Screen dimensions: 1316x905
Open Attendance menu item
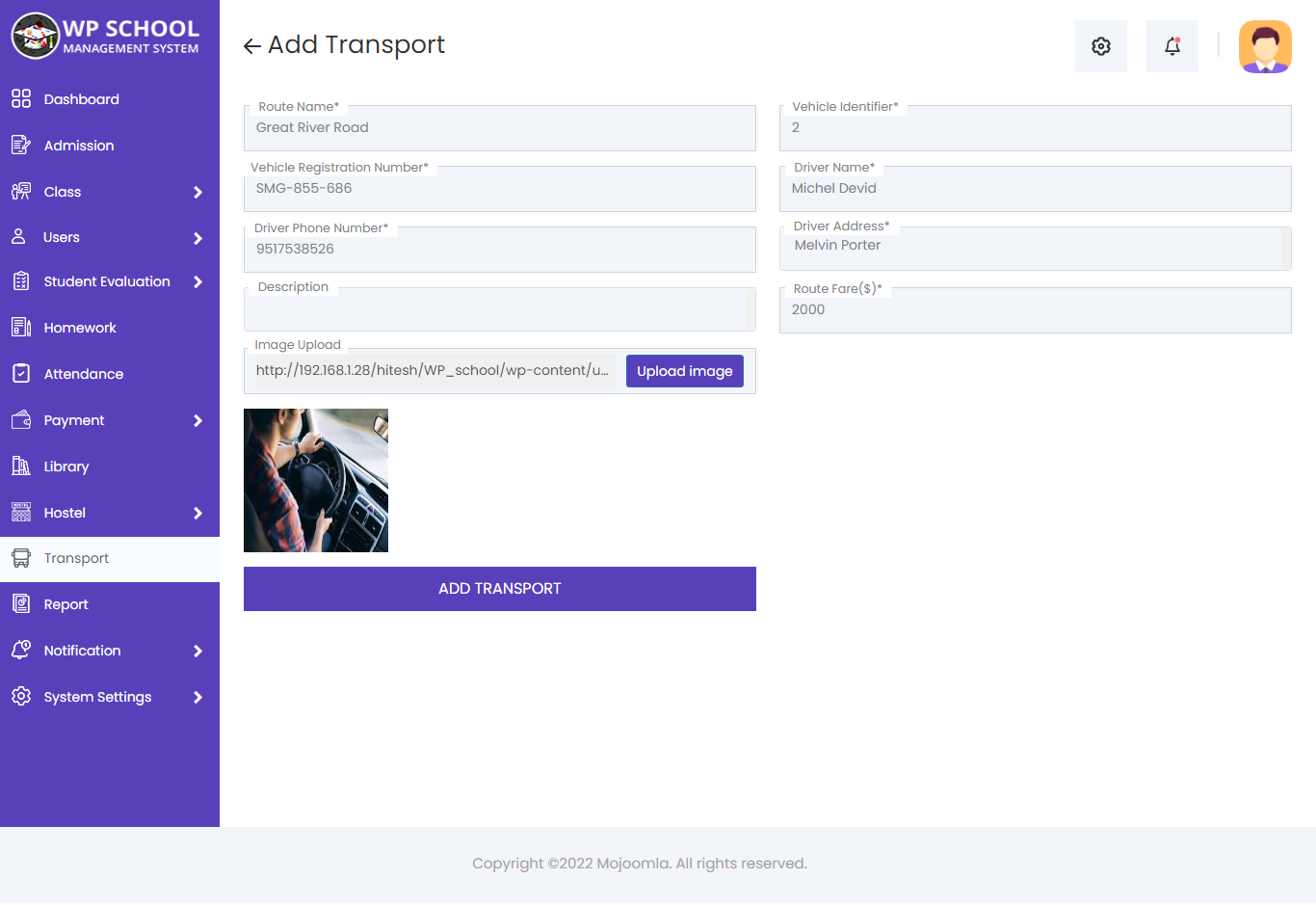click(x=110, y=374)
